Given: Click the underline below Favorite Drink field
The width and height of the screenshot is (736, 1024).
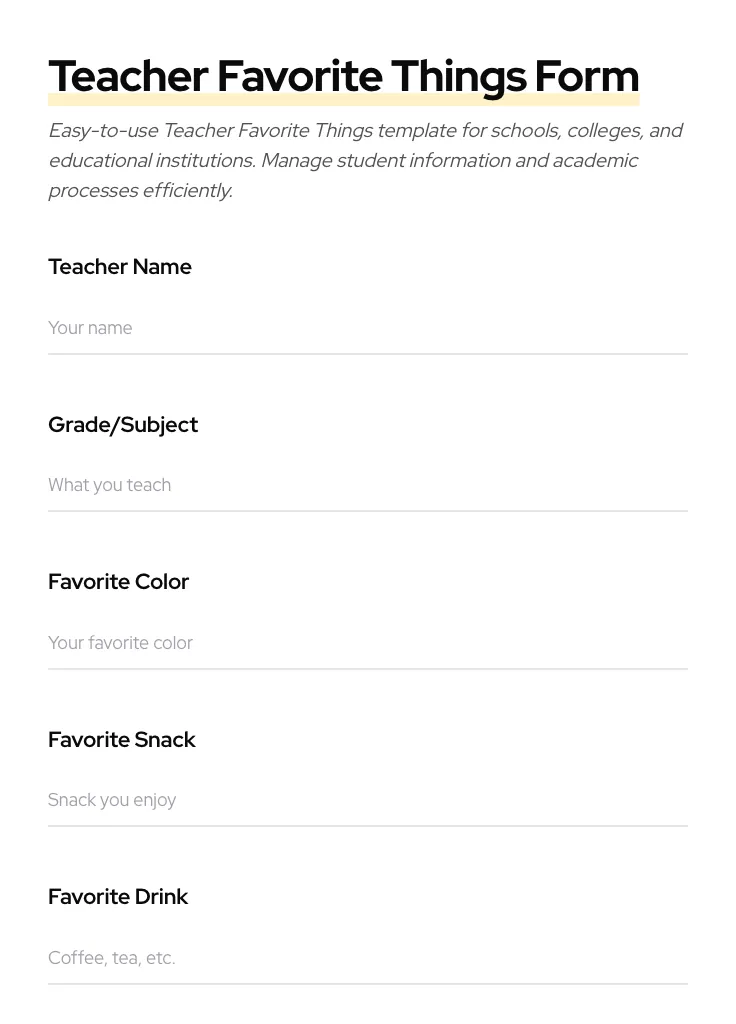Looking at the screenshot, I should pyautogui.click(x=368, y=984).
